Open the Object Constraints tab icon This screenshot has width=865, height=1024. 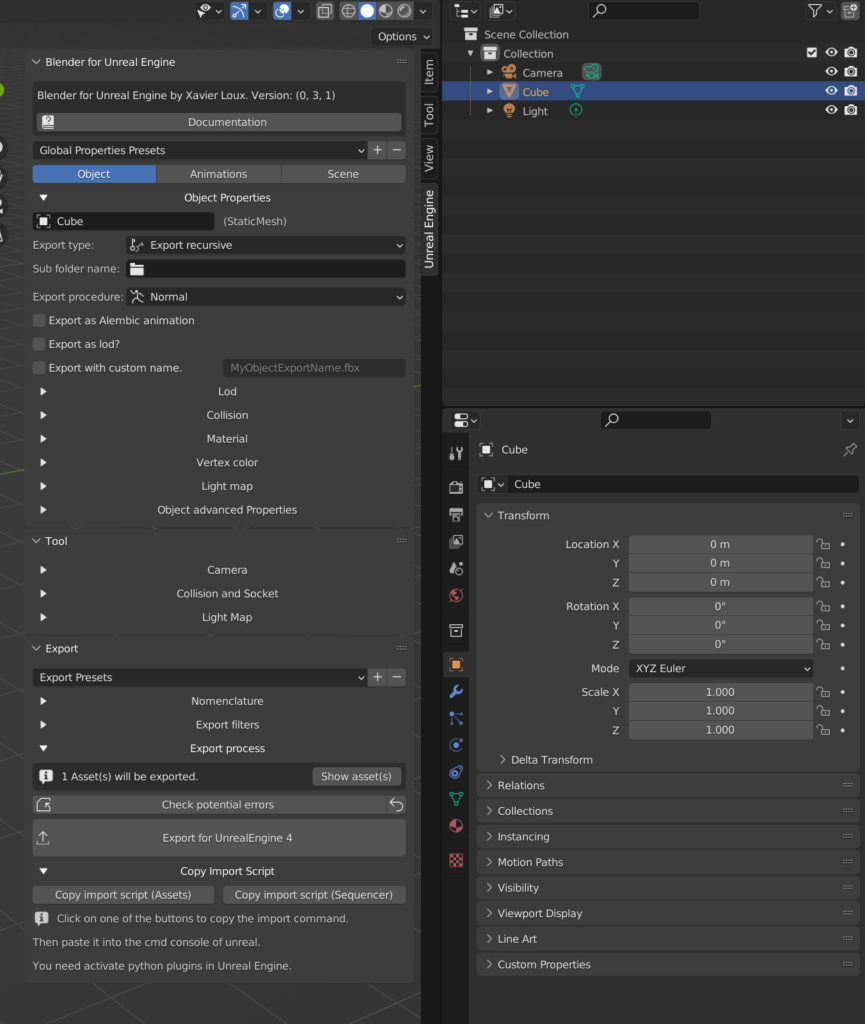pos(456,772)
